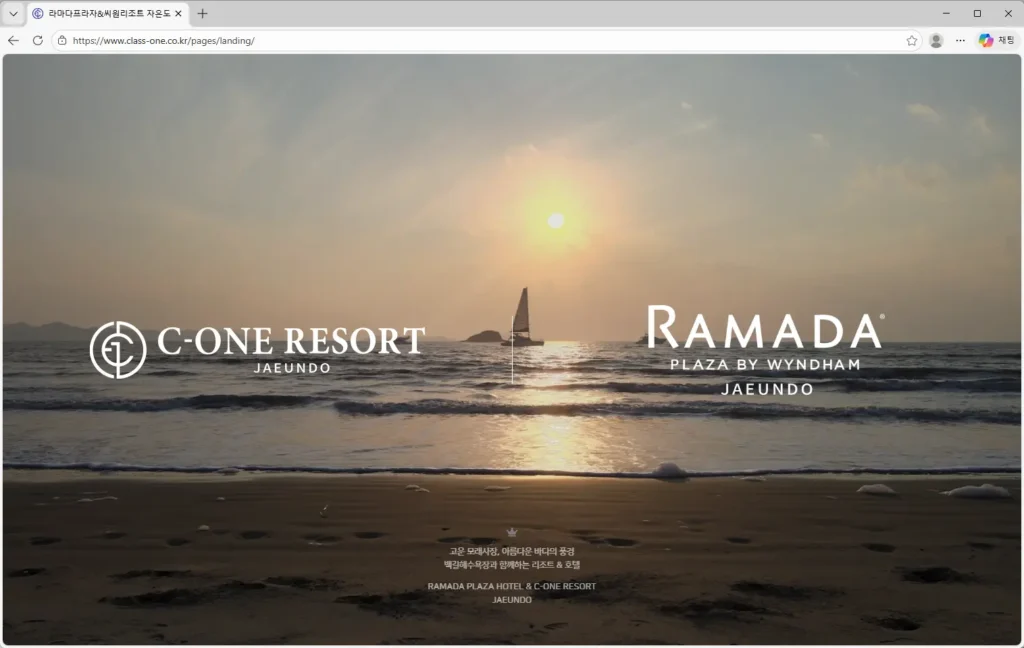Viewport: 1024px width, 648px height.
Task: Close the 라마다프라자&씨원리조트 tab
Action: pyautogui.click(x=178, y=14)
